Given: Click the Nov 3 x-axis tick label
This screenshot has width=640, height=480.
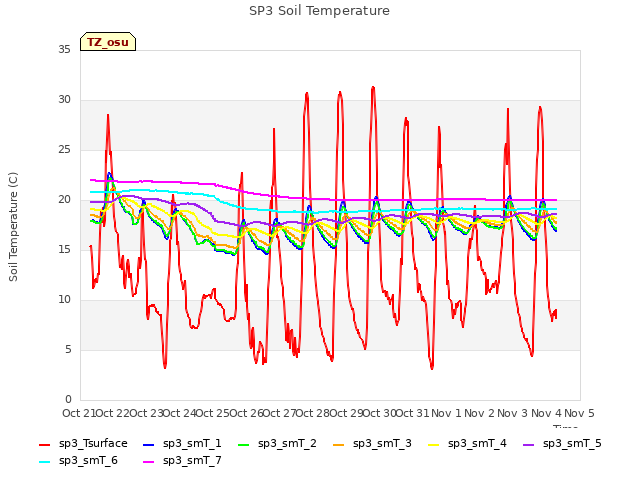Looking at the screenshot, I should [x=513, y=413].
